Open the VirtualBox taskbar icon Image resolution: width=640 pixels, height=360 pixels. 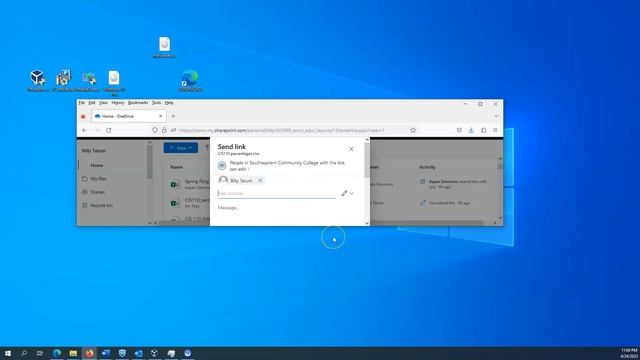(x=155, y=353)
